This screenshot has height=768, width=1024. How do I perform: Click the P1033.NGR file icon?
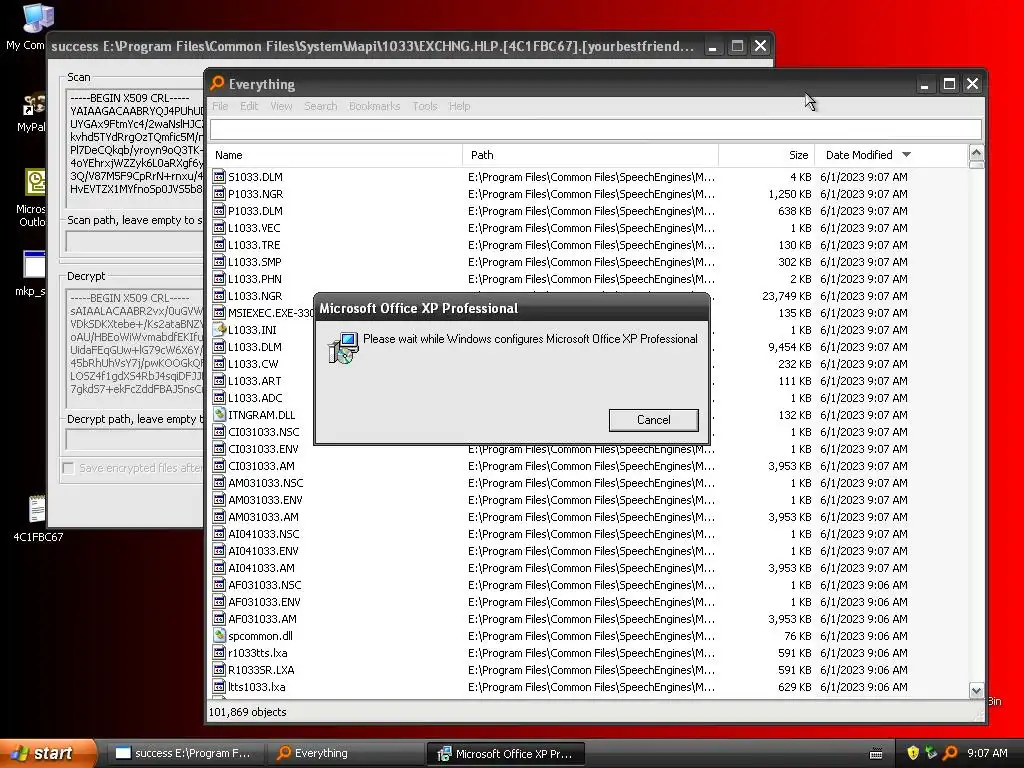point(219,194)
